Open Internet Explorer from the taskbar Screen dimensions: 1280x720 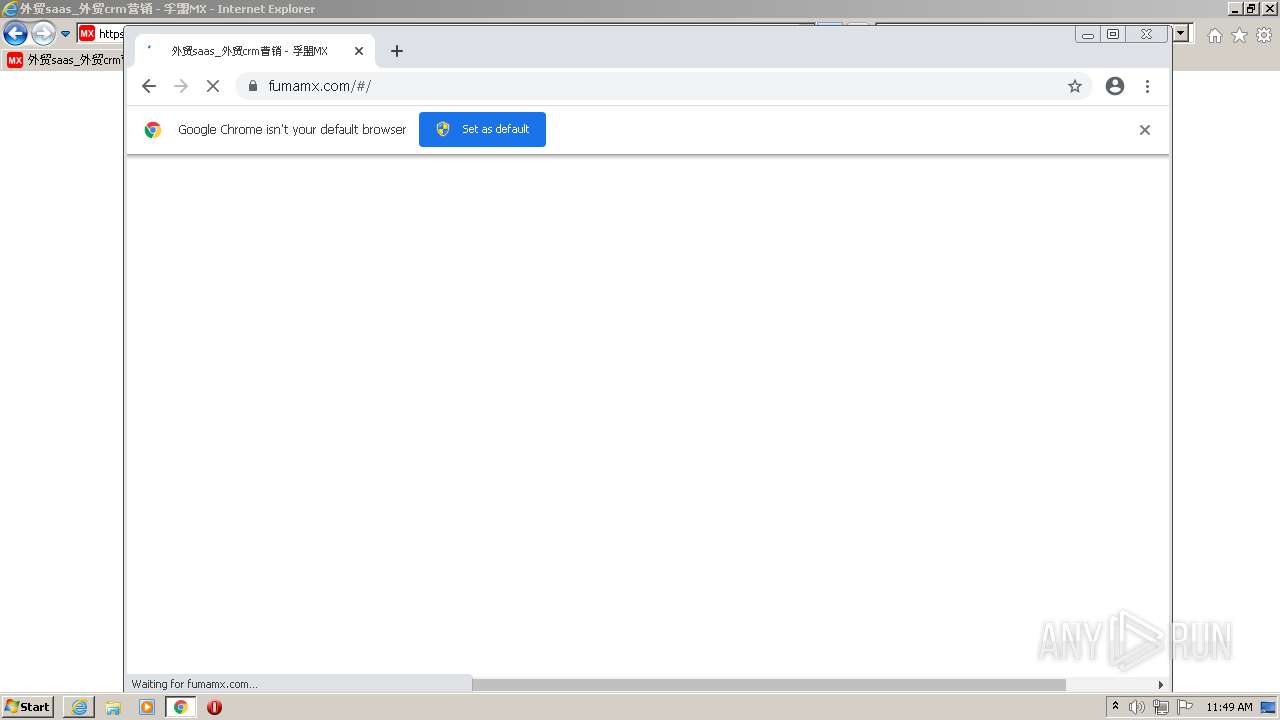(x=79, y=707)
